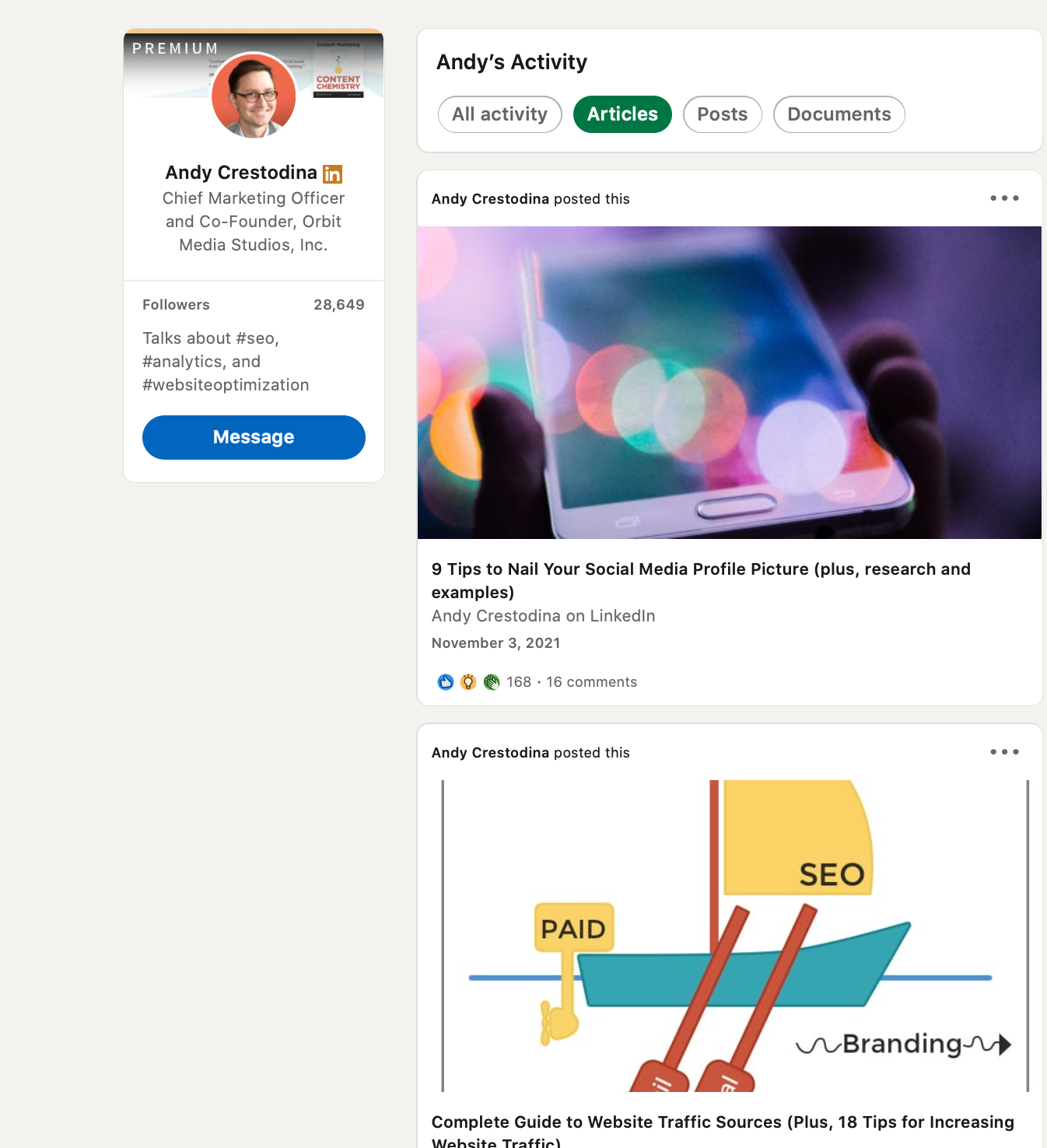Open the 16 comments link
Image resolution: width=1047 pixels, height=1148 pixels.
tap(591, 681)
